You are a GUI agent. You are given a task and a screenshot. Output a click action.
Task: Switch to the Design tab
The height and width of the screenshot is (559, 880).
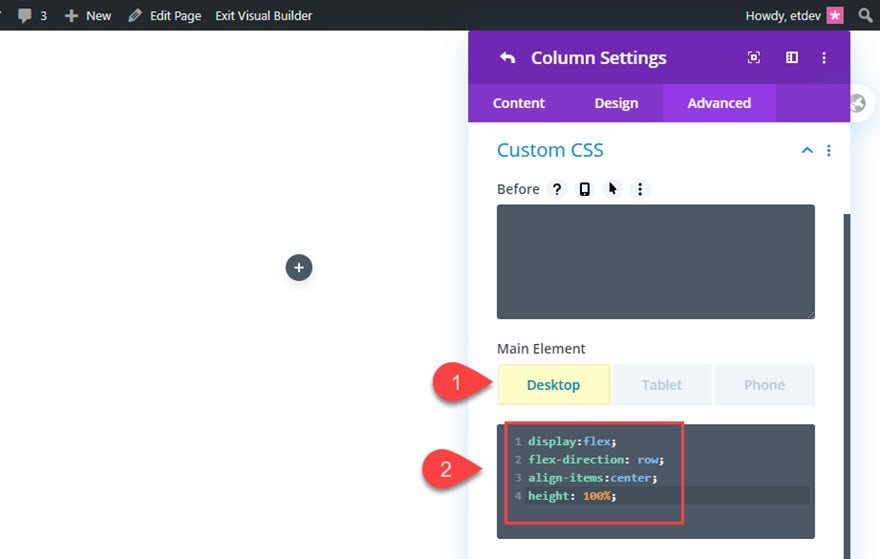616,103
